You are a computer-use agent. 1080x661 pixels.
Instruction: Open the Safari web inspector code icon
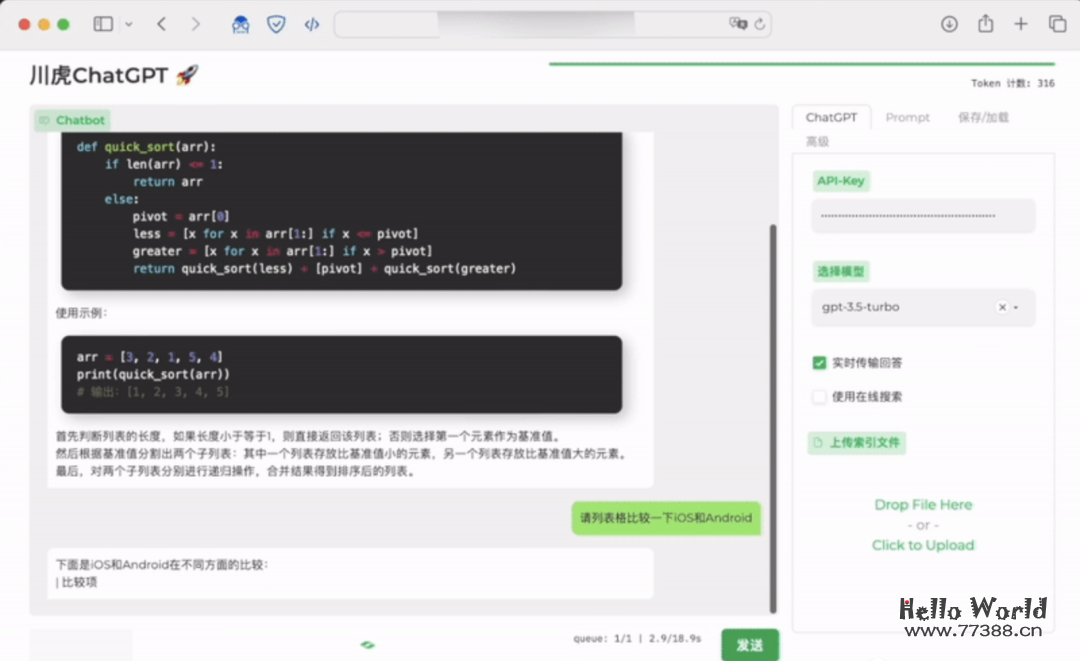[x=311, y=24]
